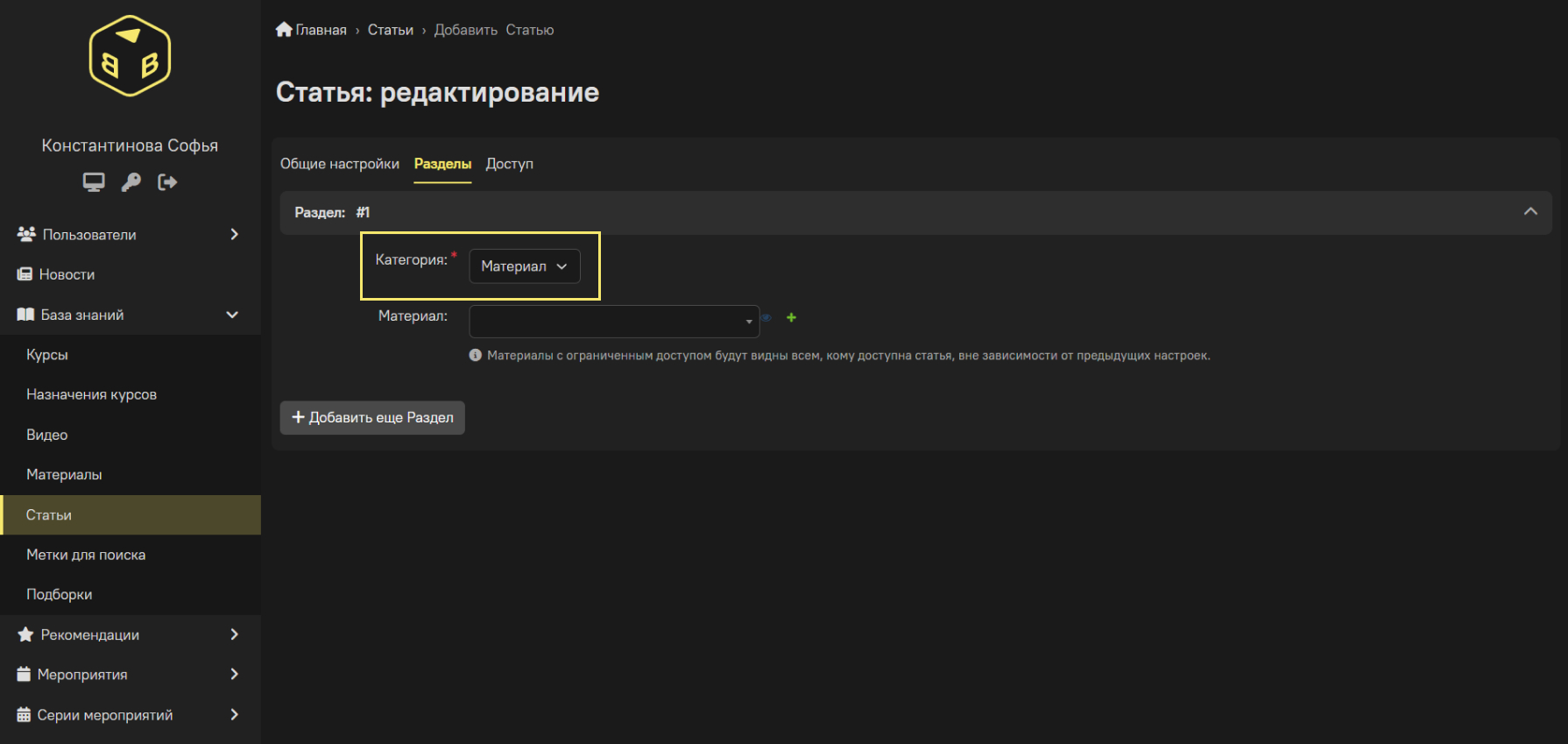This screenshot has height=744, width=1568.
Task: Go to Главная via the breadcrumb
Action: tap(321, 30)
